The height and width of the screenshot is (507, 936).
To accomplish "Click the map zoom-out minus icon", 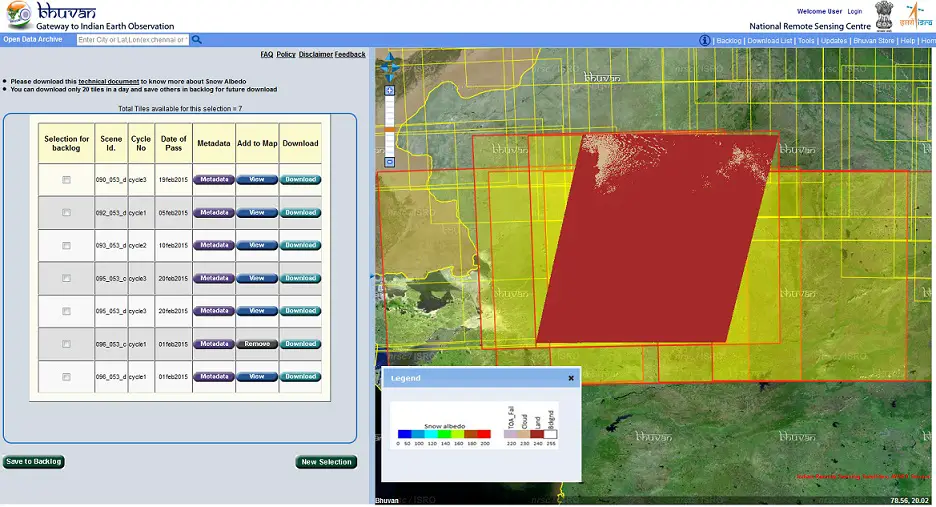I will pyautogui.click(x=389, y=162).
